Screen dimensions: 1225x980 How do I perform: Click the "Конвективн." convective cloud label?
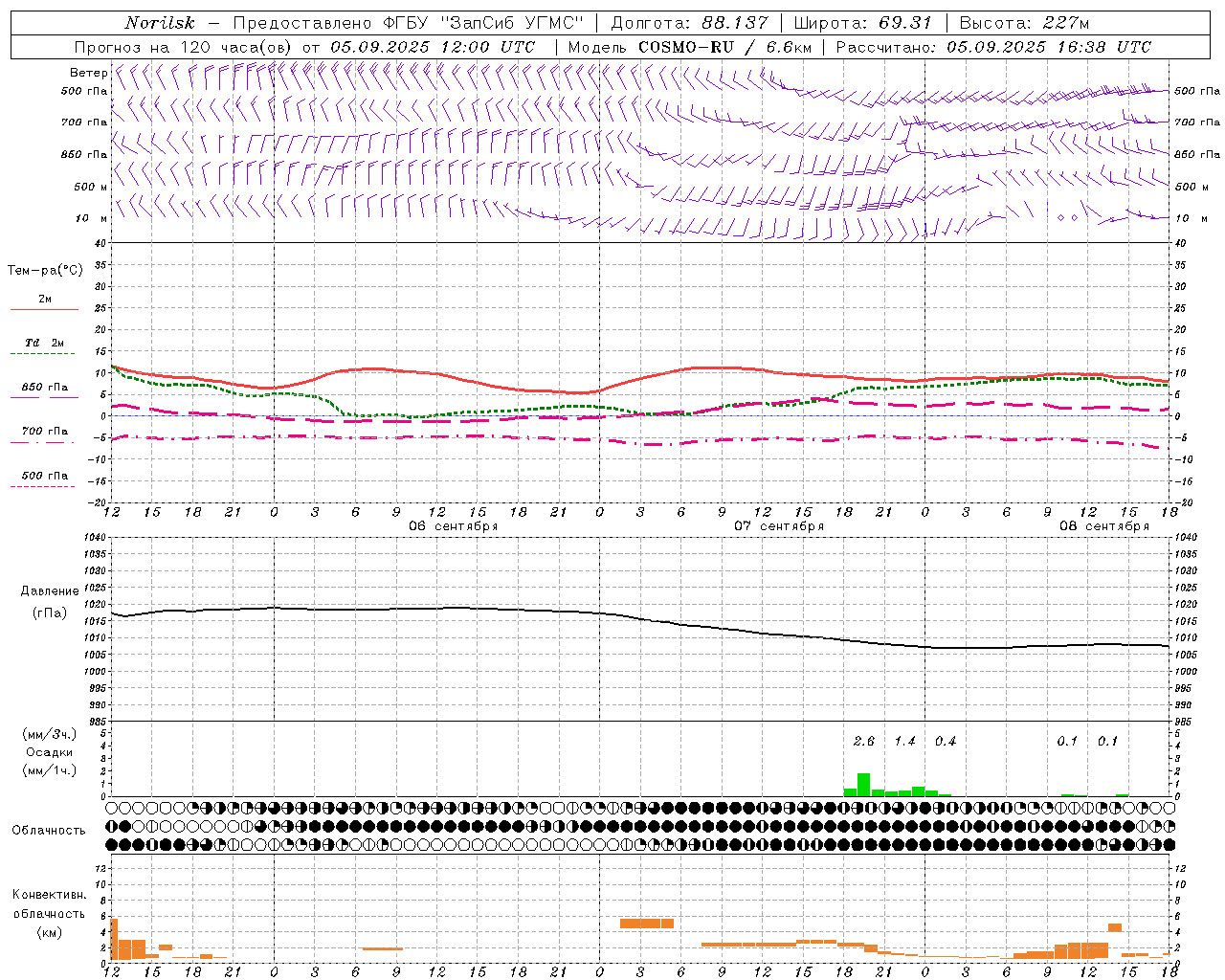click(49, 895)
